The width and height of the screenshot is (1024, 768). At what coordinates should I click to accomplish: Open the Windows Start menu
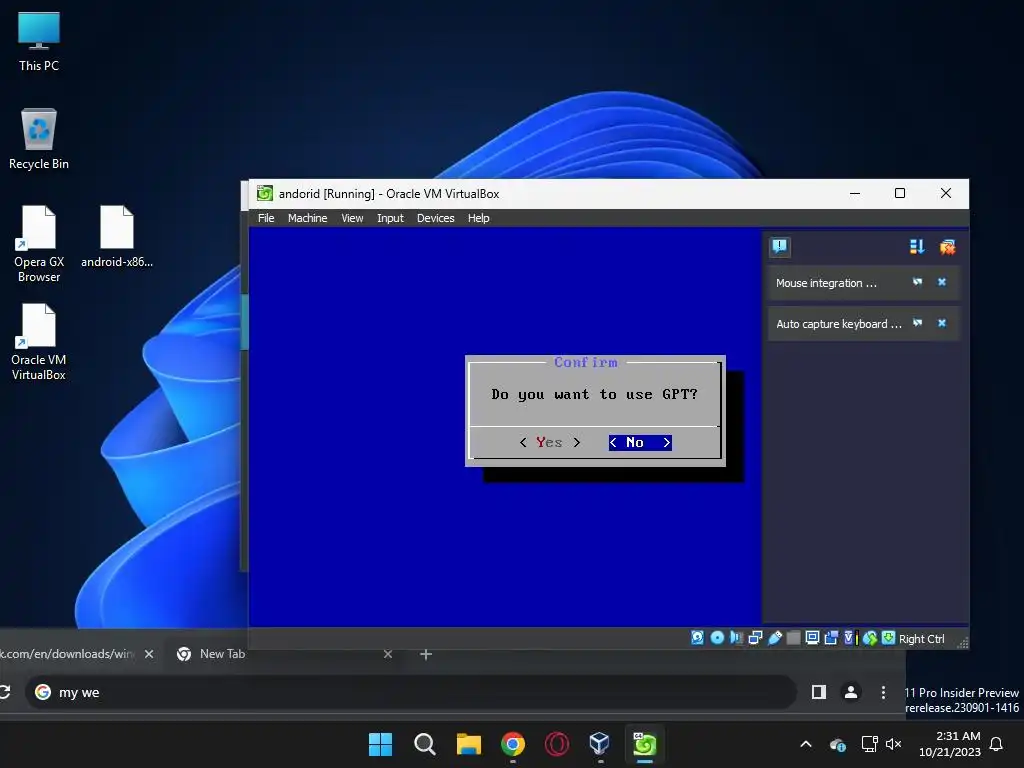click(381, 744)
